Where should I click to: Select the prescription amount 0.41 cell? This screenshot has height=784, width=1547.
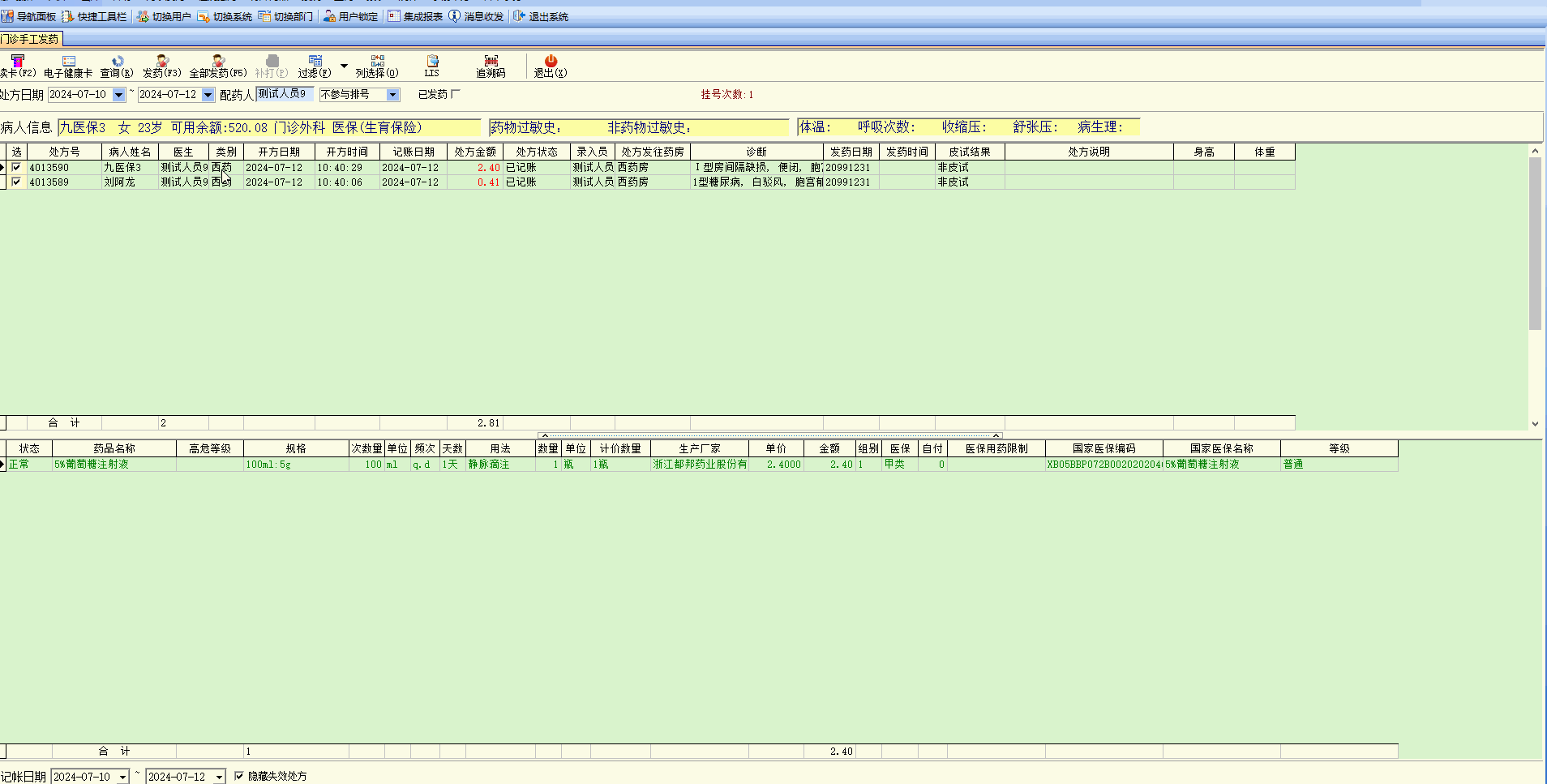[475, 182]
